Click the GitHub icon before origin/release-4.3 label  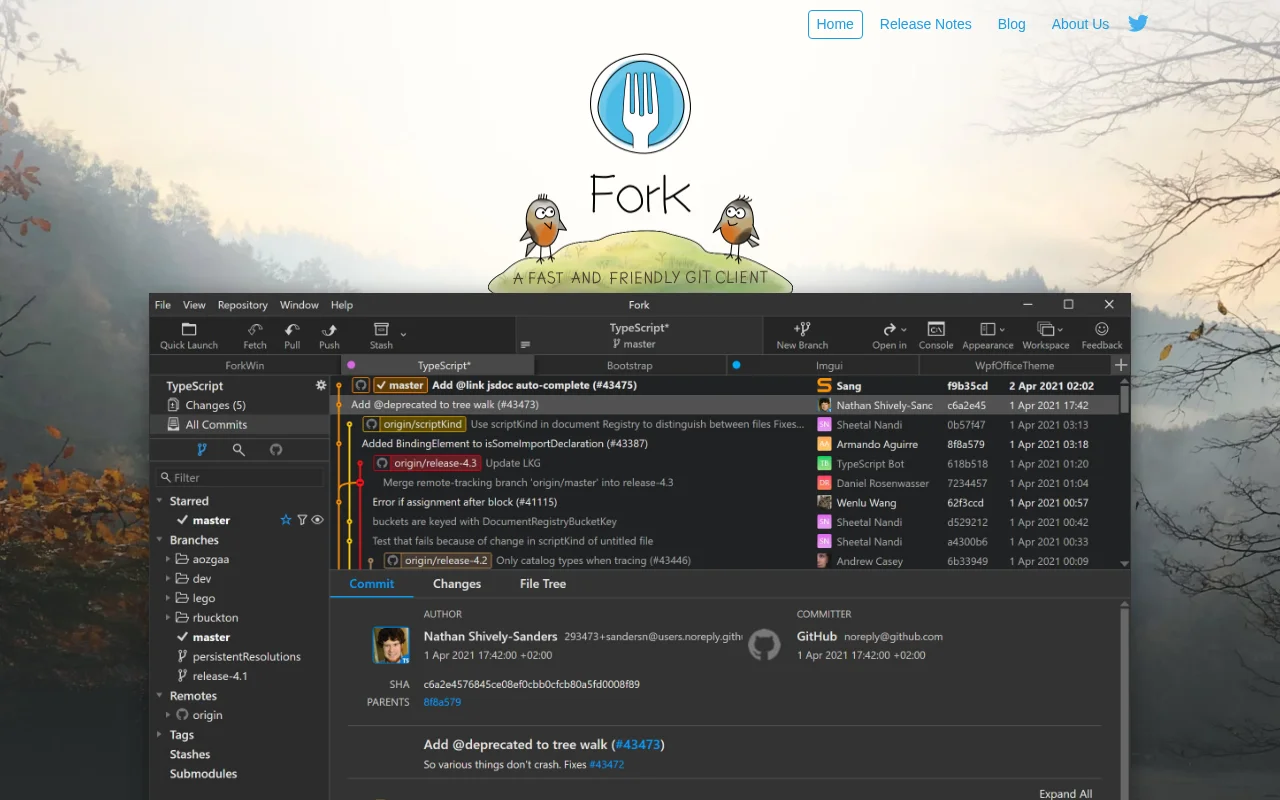(x=382, y=463)
